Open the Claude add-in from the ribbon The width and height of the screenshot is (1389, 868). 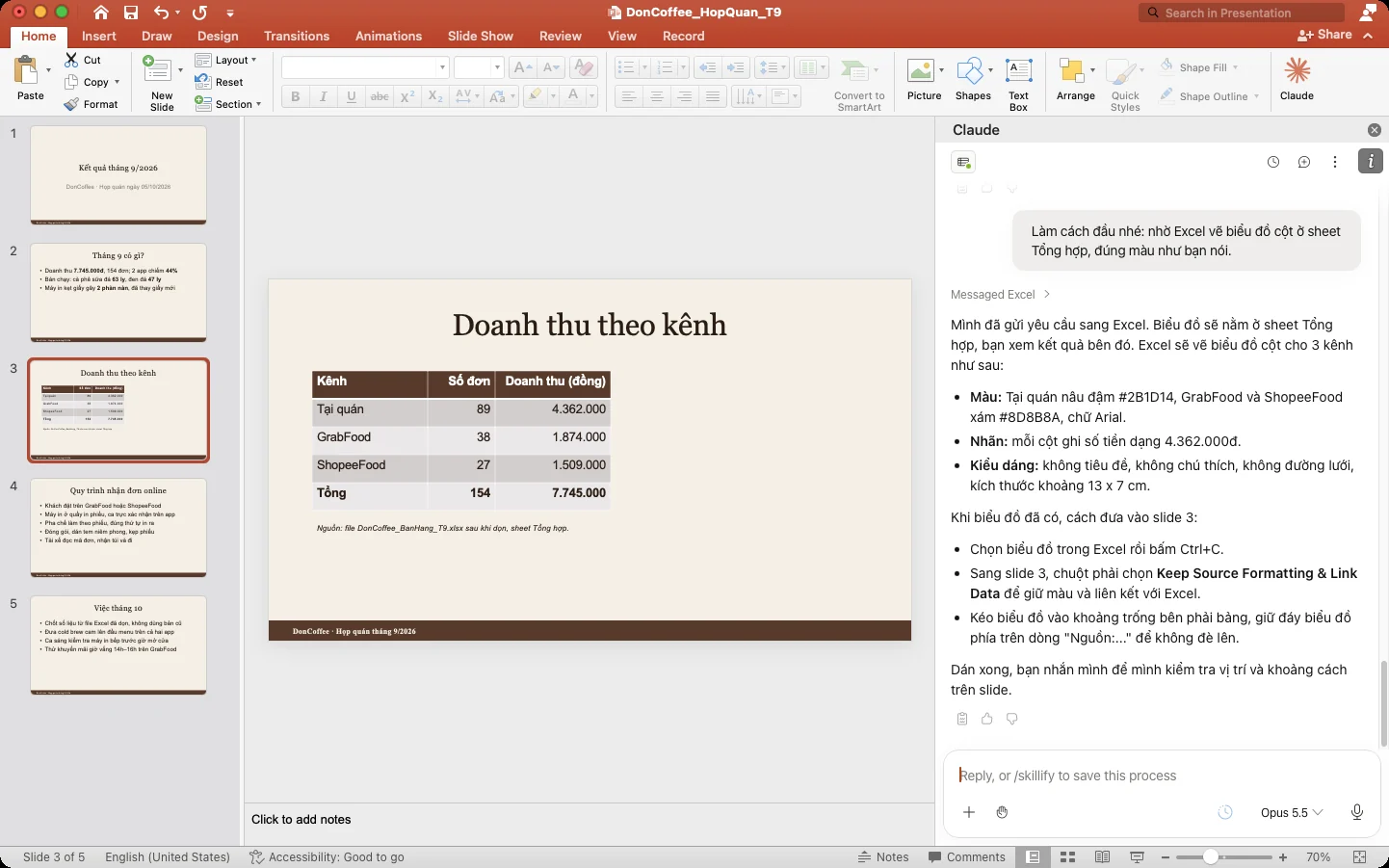point(1297,78)
